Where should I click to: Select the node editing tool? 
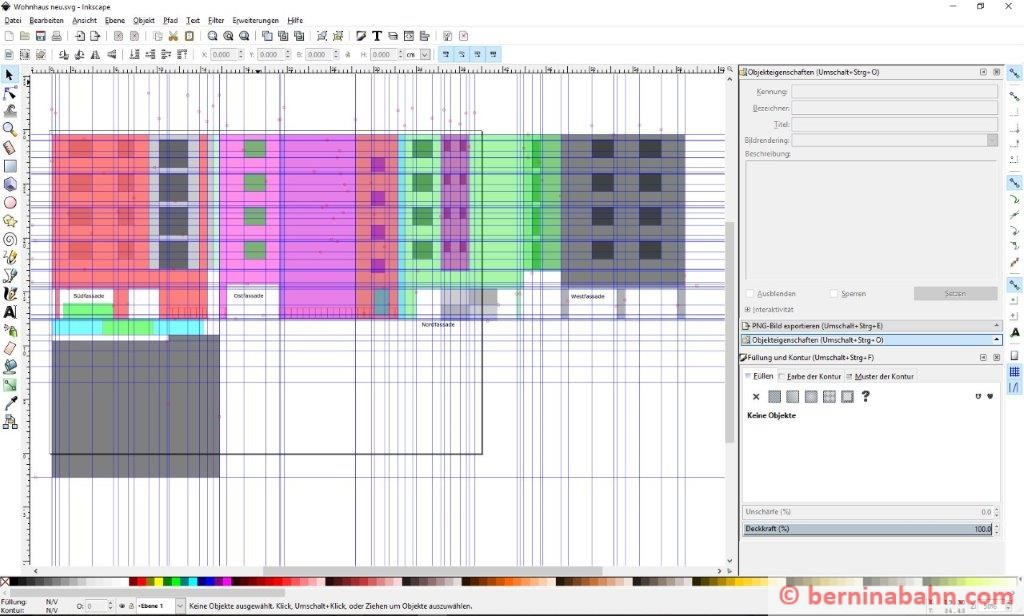point(10,92)
